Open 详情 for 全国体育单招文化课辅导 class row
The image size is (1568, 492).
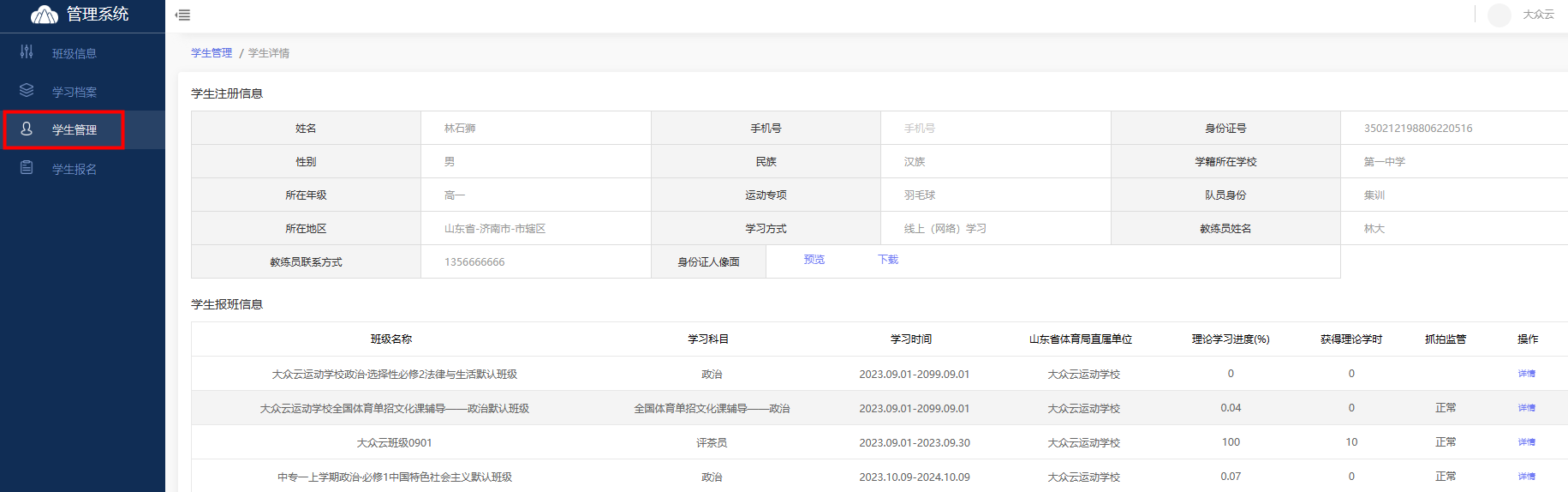point(1527,408)
